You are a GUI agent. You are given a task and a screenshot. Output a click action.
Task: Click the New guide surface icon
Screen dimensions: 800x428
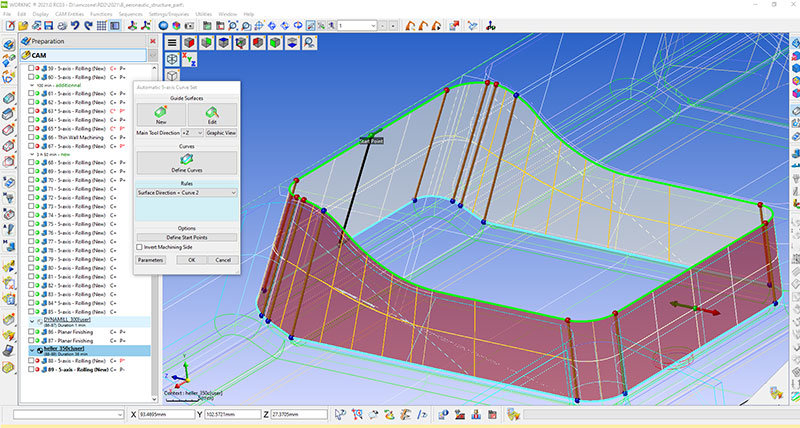tap(161, 111)
